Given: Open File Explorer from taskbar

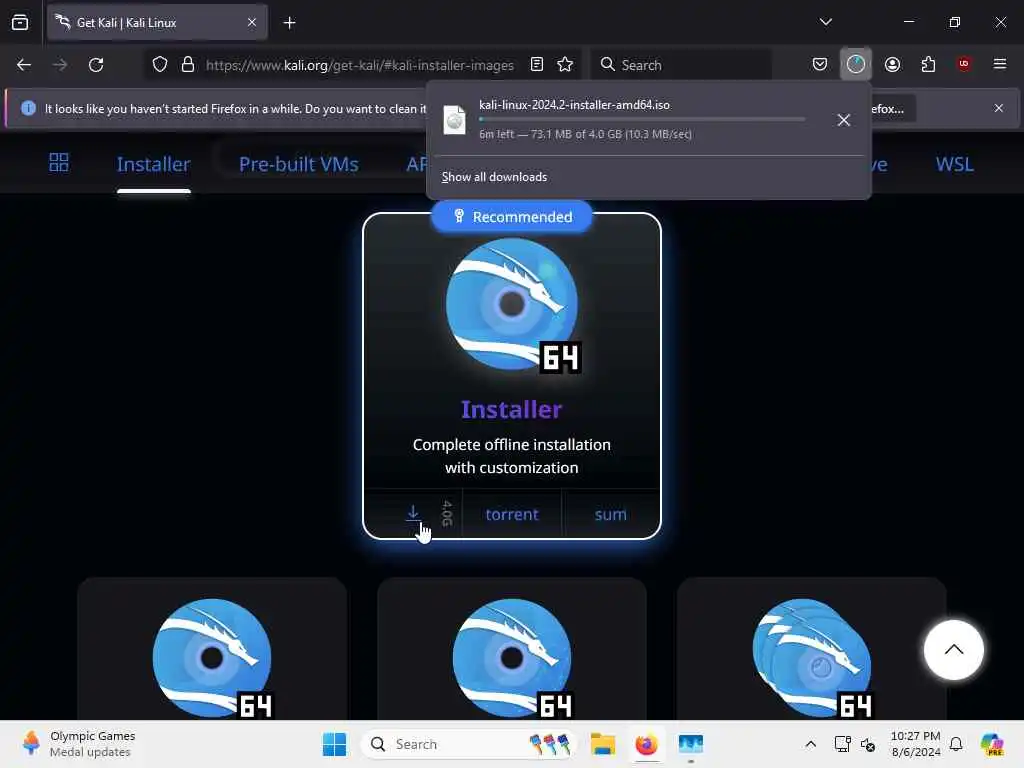Looking at the screenshot, I should pyautogui.click(x=603, y=744).
